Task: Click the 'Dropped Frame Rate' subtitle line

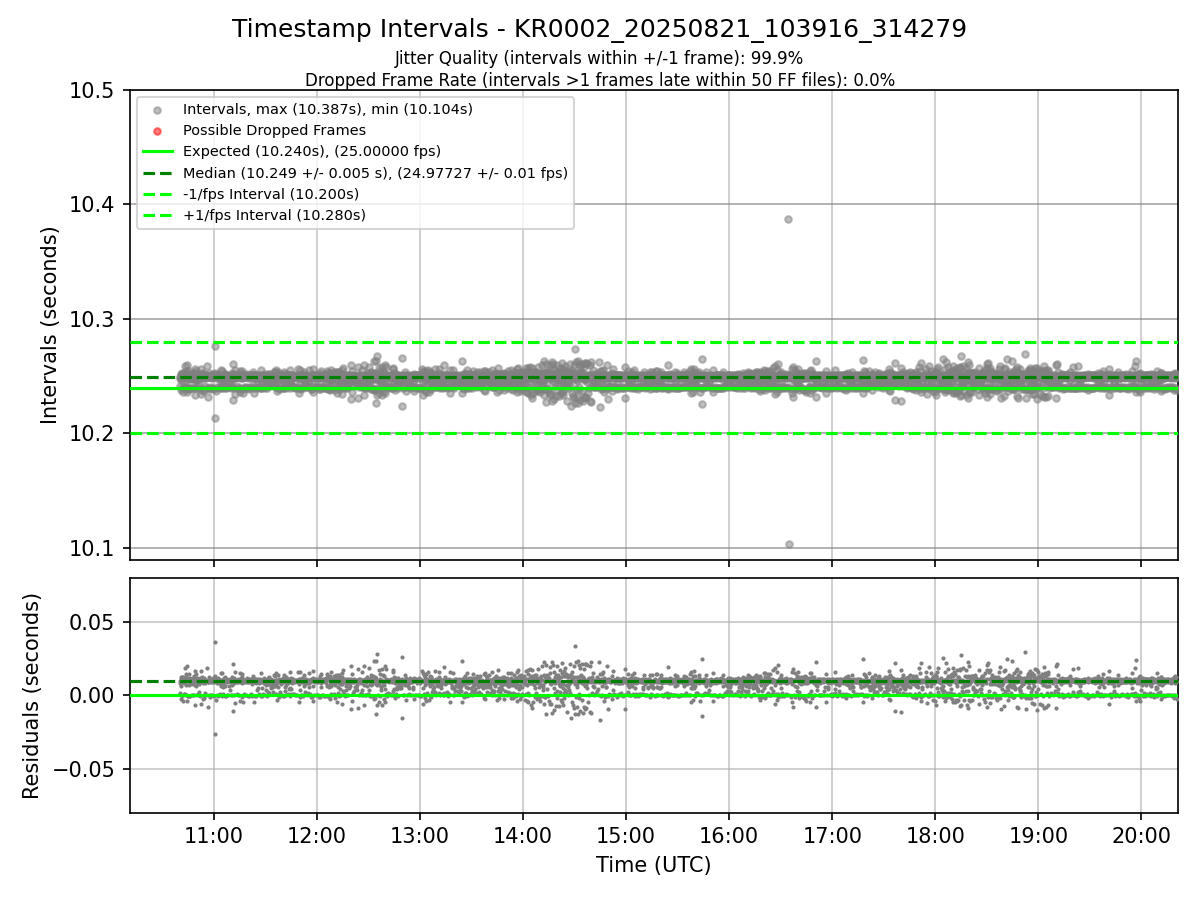Action: coord(599,79)
